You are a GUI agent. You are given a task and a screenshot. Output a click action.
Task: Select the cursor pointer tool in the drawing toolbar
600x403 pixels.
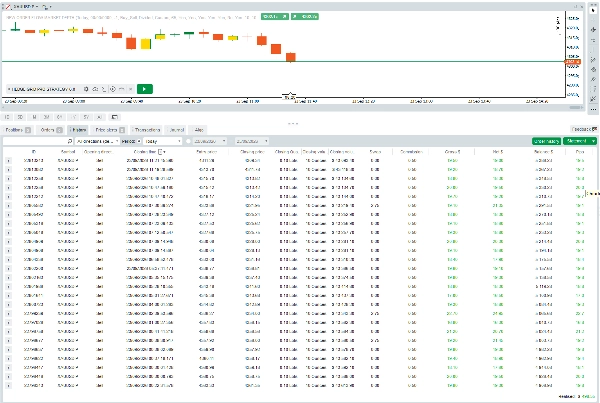593,10
